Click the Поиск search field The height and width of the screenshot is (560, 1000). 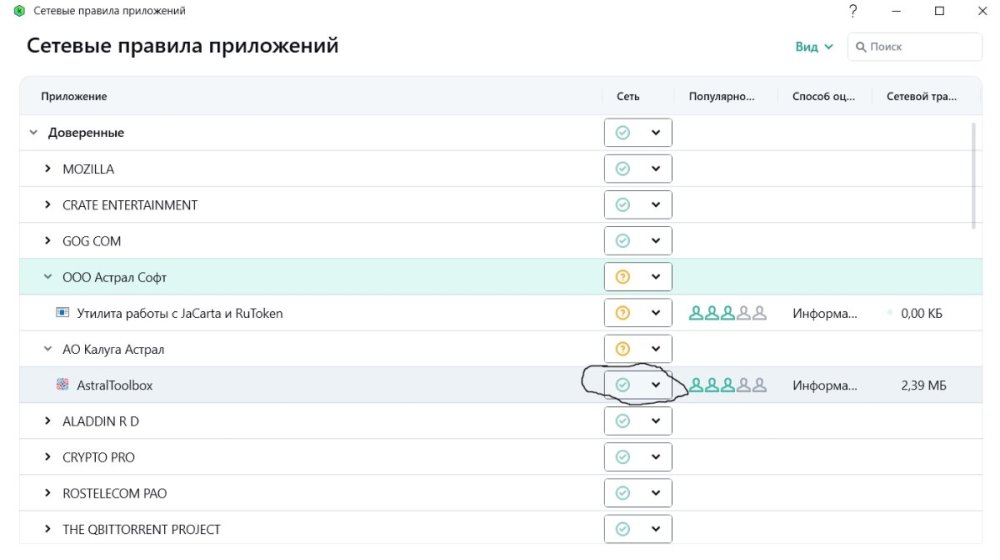(x=915, y=47)
